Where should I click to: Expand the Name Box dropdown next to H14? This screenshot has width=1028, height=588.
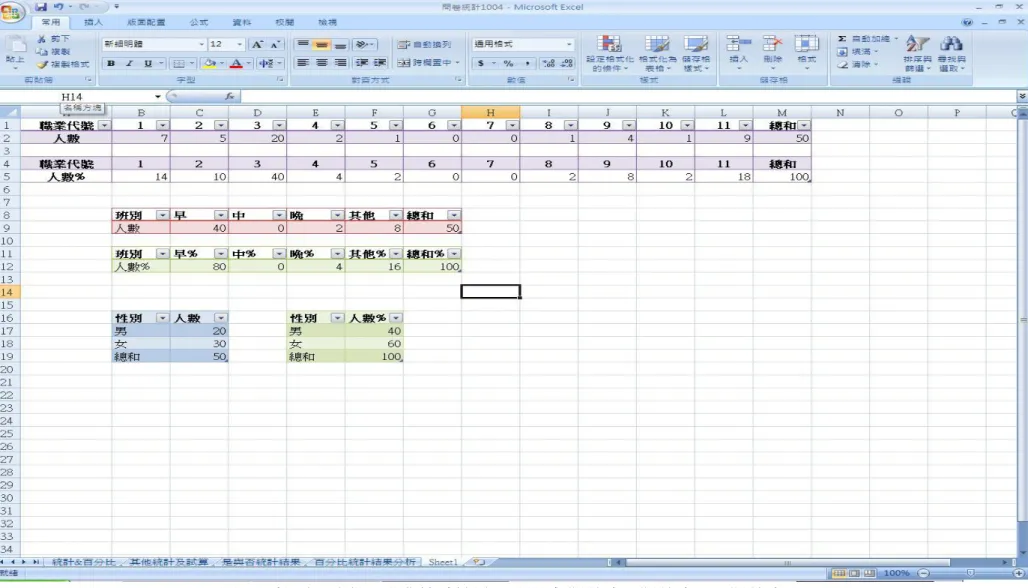[x=157, y=96]
